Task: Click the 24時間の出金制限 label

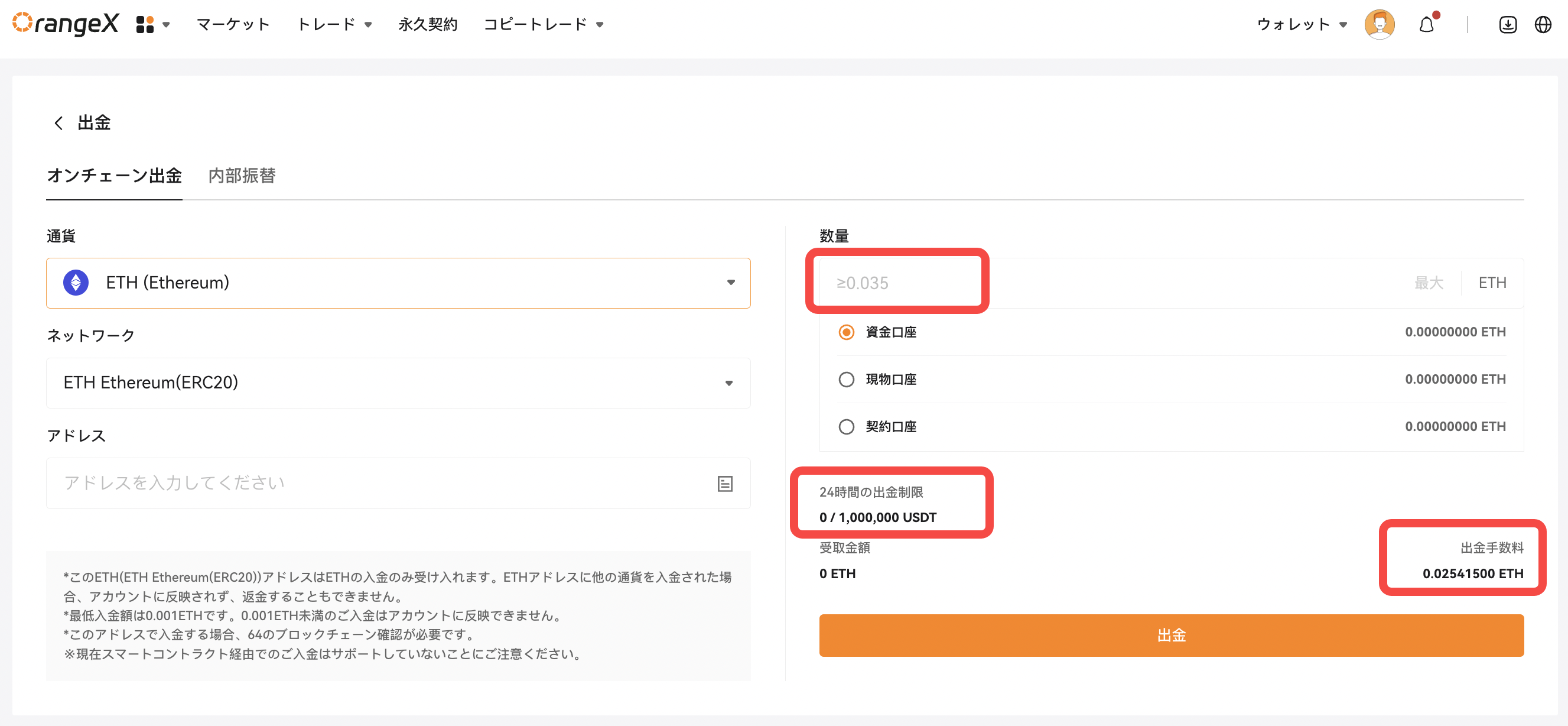Action: pos(871,491)
